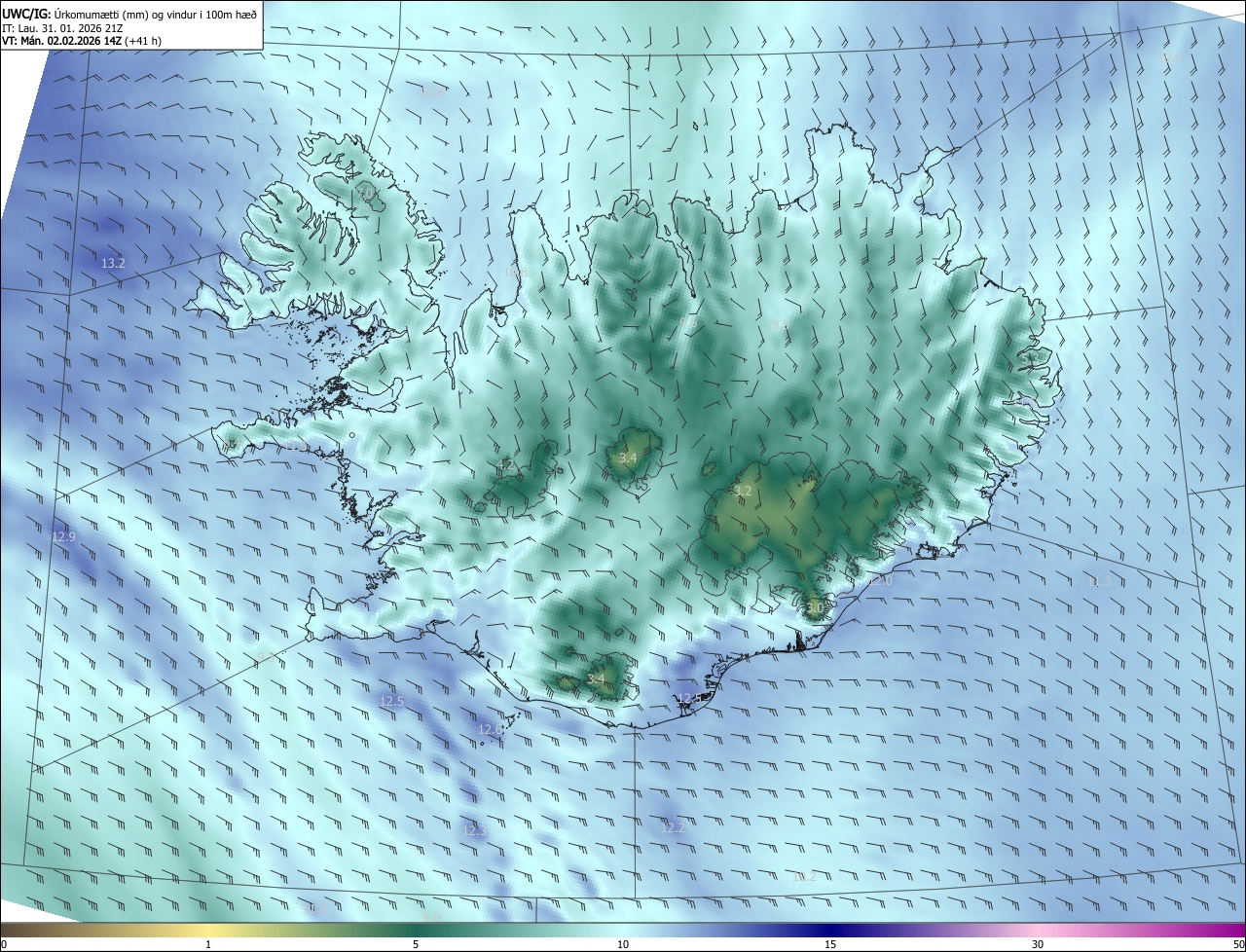
Task: Select the 3.0 value on the southern glacier tongue
Action: tap(815, 606)
